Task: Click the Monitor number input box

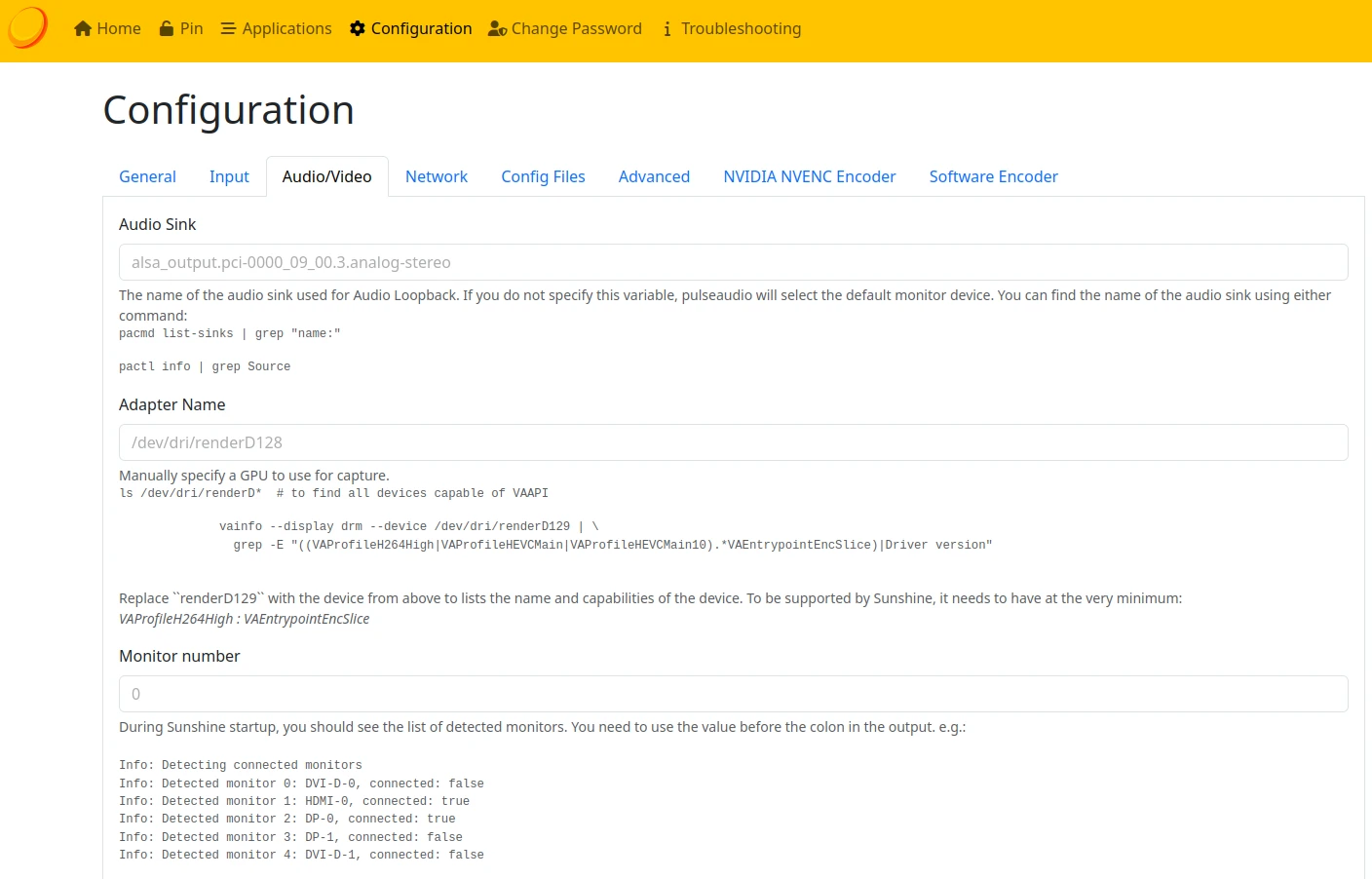Action: click(733, 694)
